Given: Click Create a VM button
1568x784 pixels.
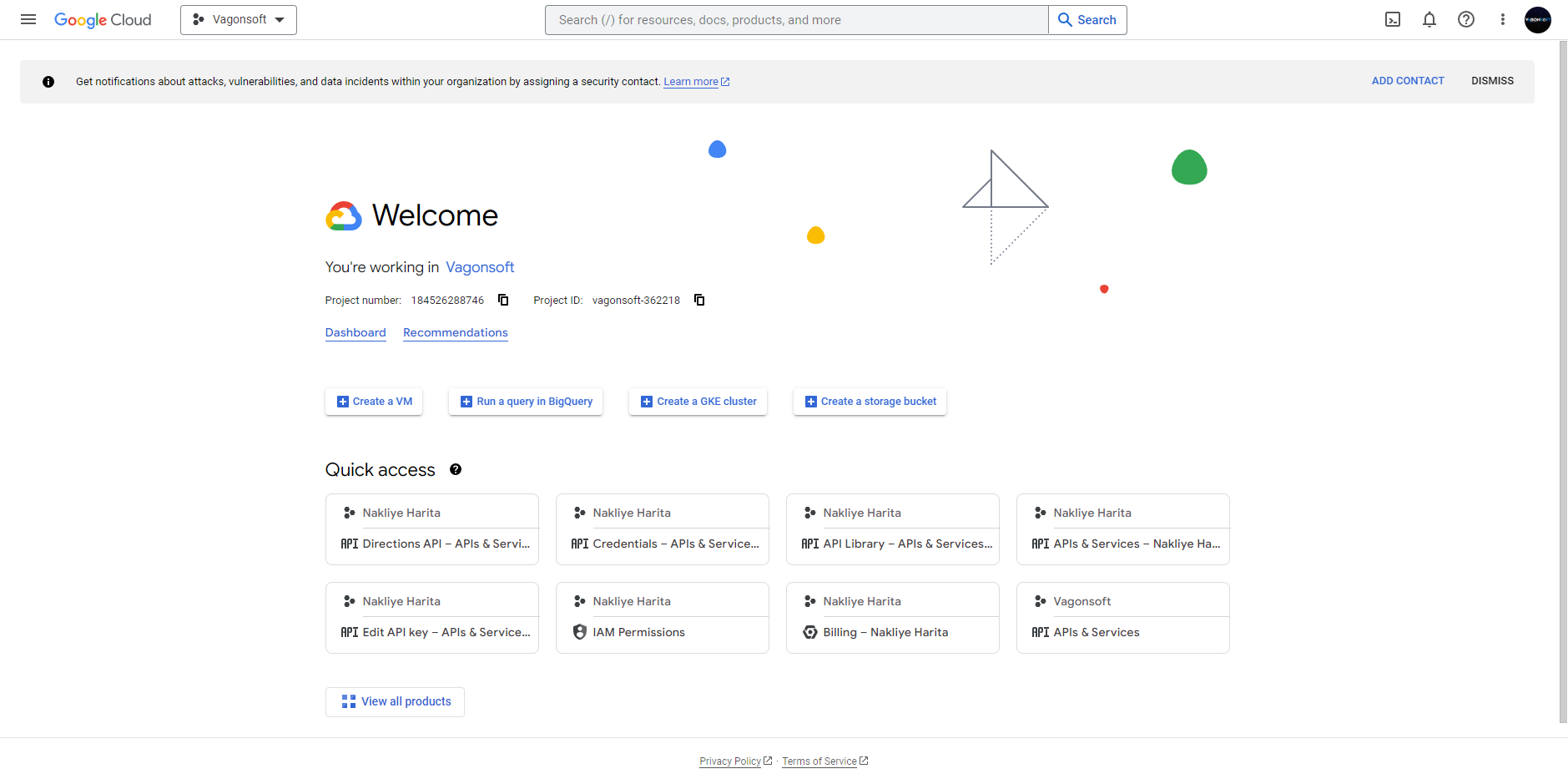Looking at the screenshot, I should point(374,402).
